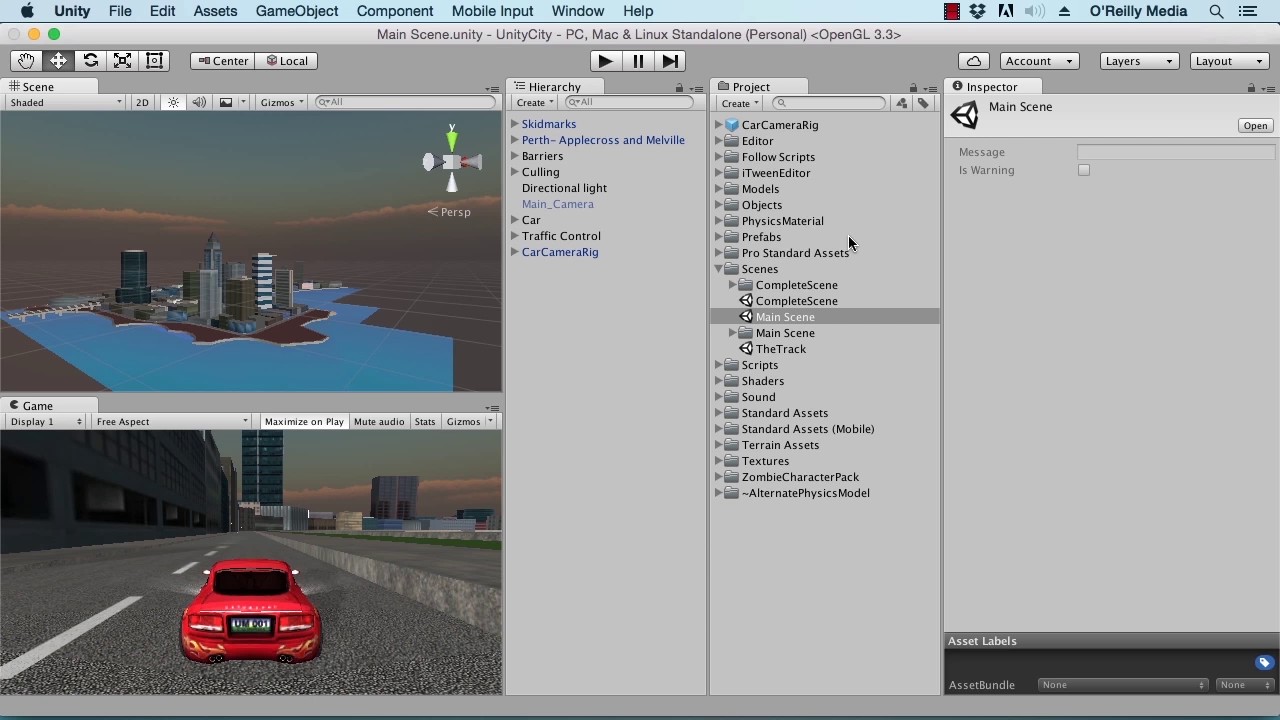Toggle Mute audio in Game view
Viewport: 1280px width, 720px height.
click(x=379, y=422)
